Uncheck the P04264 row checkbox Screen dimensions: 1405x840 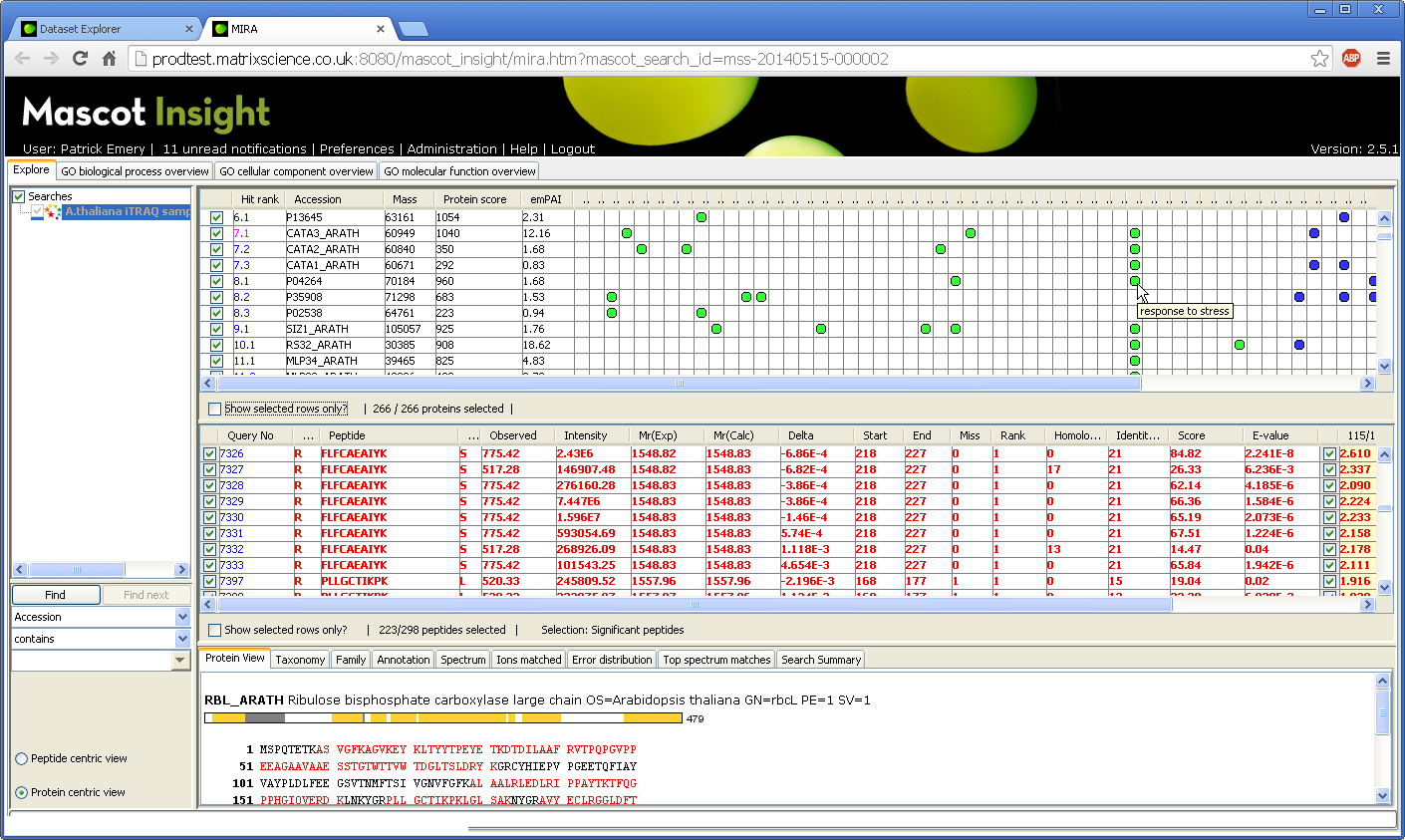pos(216,281)
